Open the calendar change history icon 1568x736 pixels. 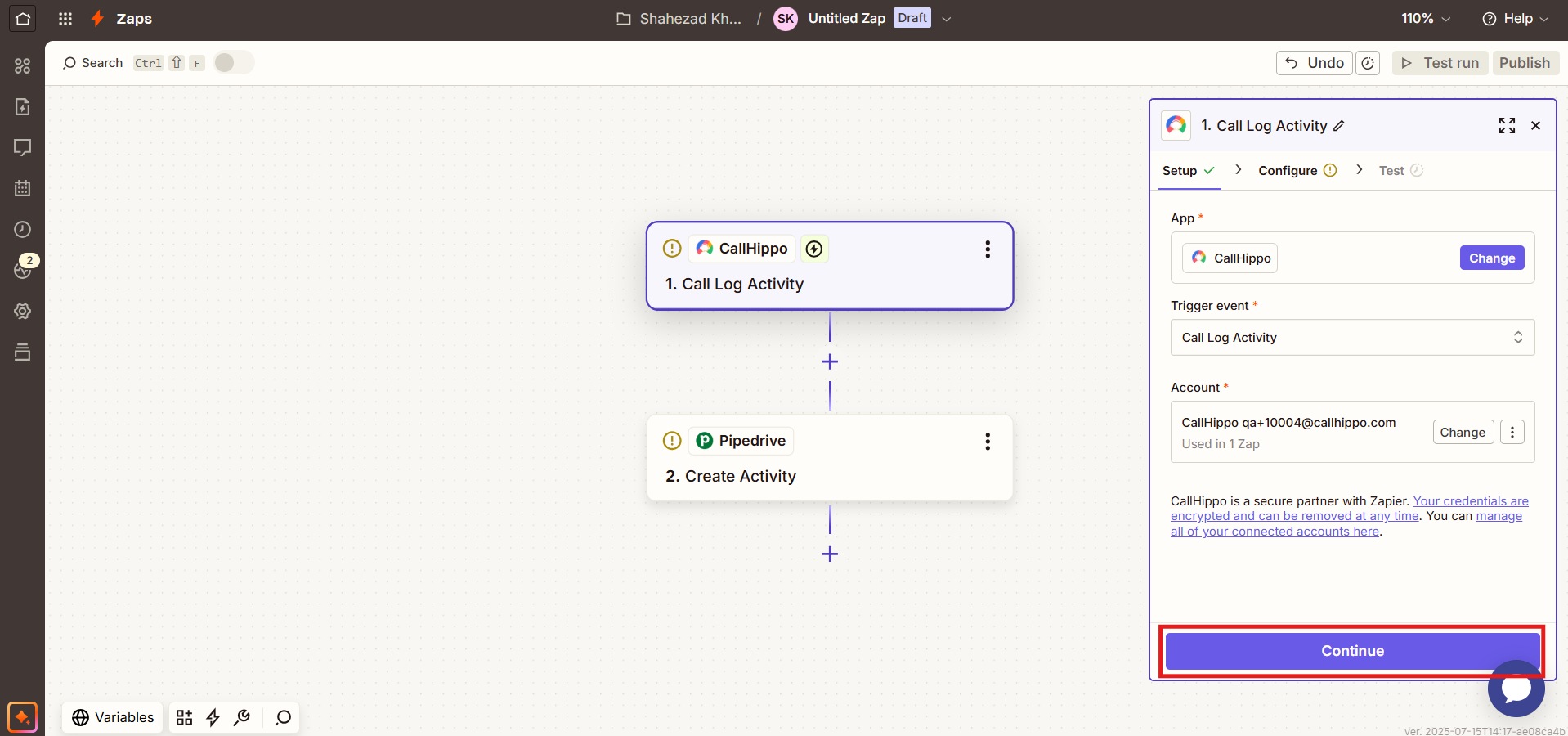point(22,188)
